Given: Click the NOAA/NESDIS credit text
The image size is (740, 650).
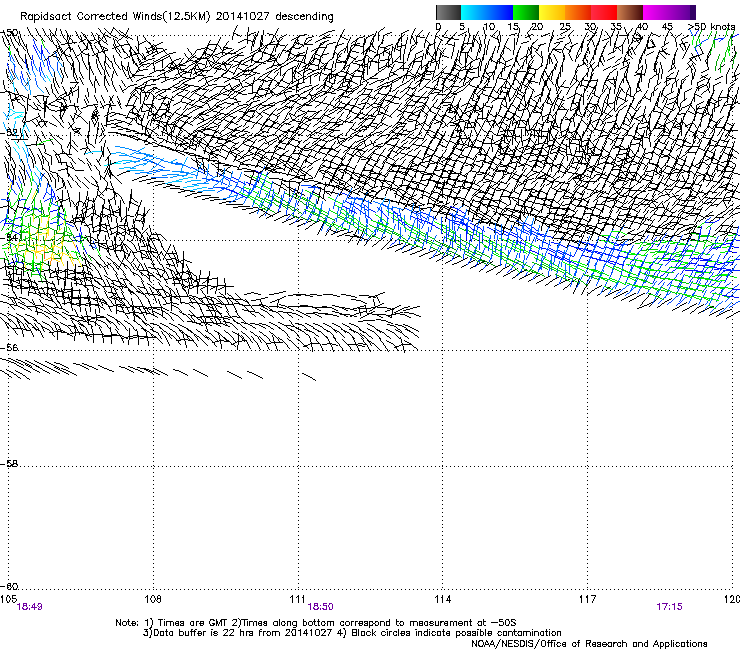Looking at the screenshot, I should [x=589, y=644].
